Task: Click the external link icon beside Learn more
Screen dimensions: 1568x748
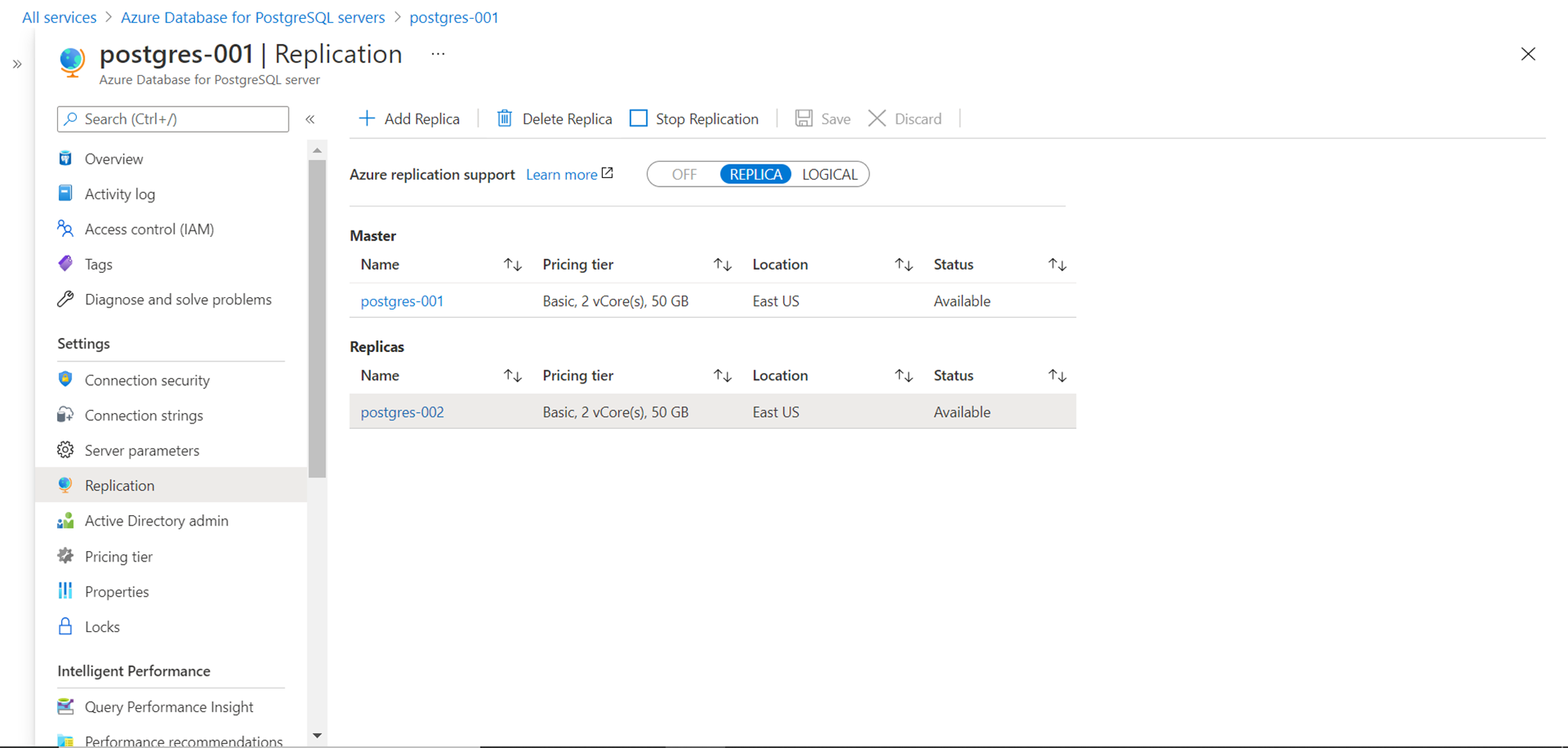Action: (608, 173)
